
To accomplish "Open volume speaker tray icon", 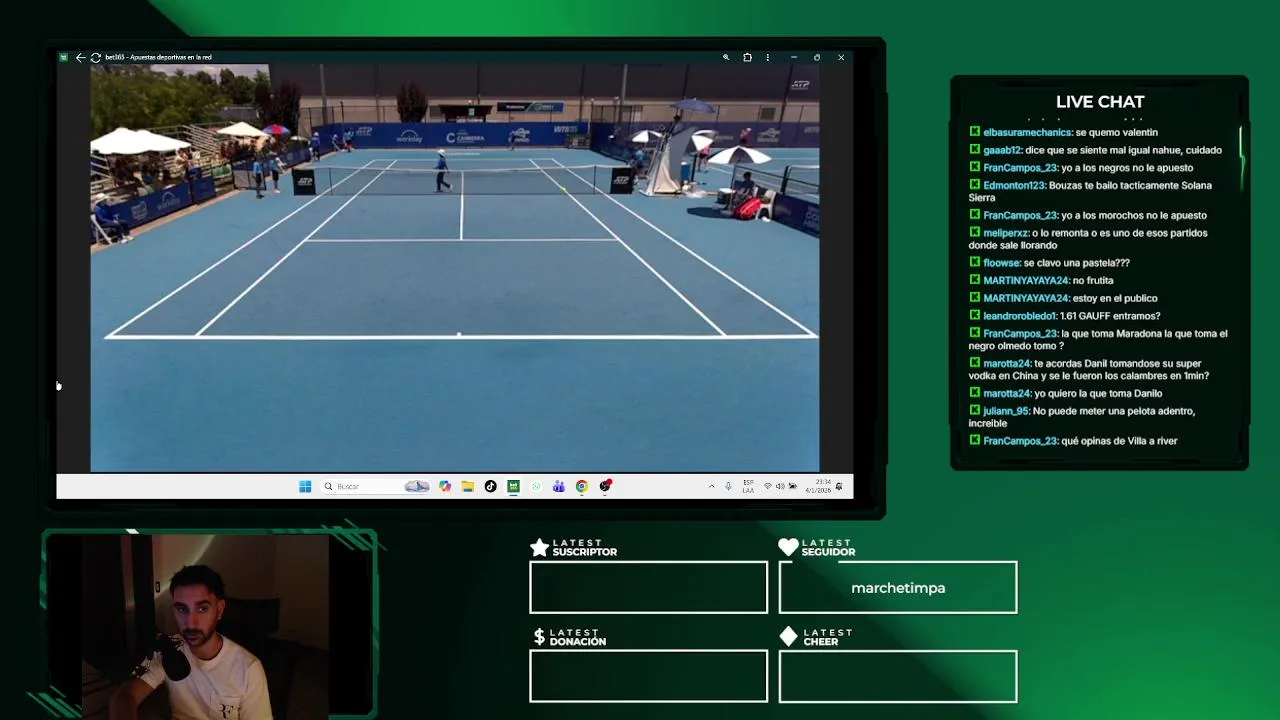I will (x=780, y=486).
